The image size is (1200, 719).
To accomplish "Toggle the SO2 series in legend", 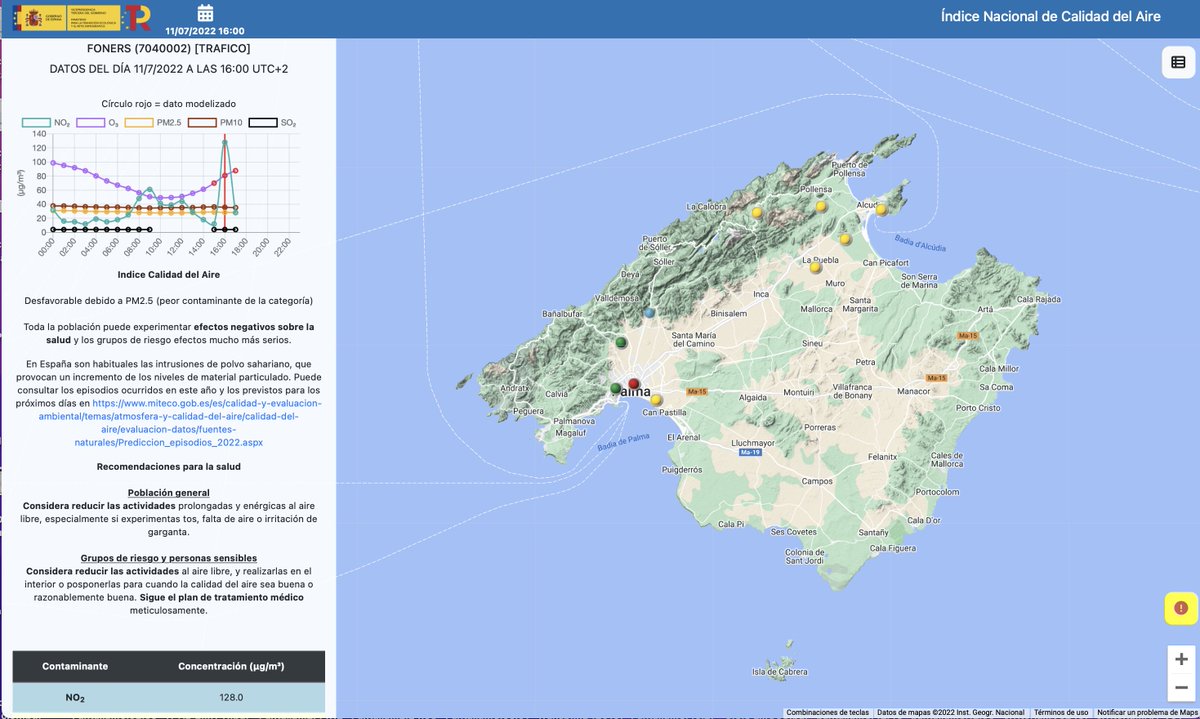I will pyautogui.click(x=273, y=122).
